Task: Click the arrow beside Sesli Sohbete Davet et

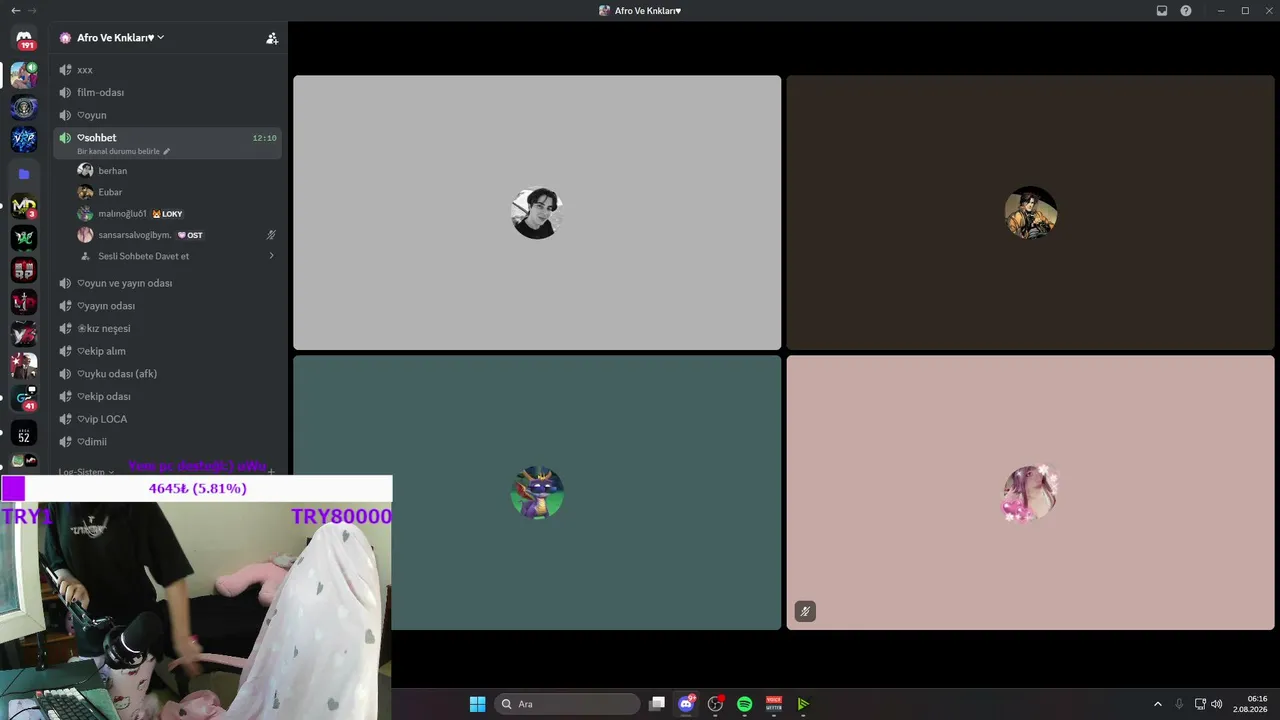Action: pyautogui.click(x=271, y=256)
